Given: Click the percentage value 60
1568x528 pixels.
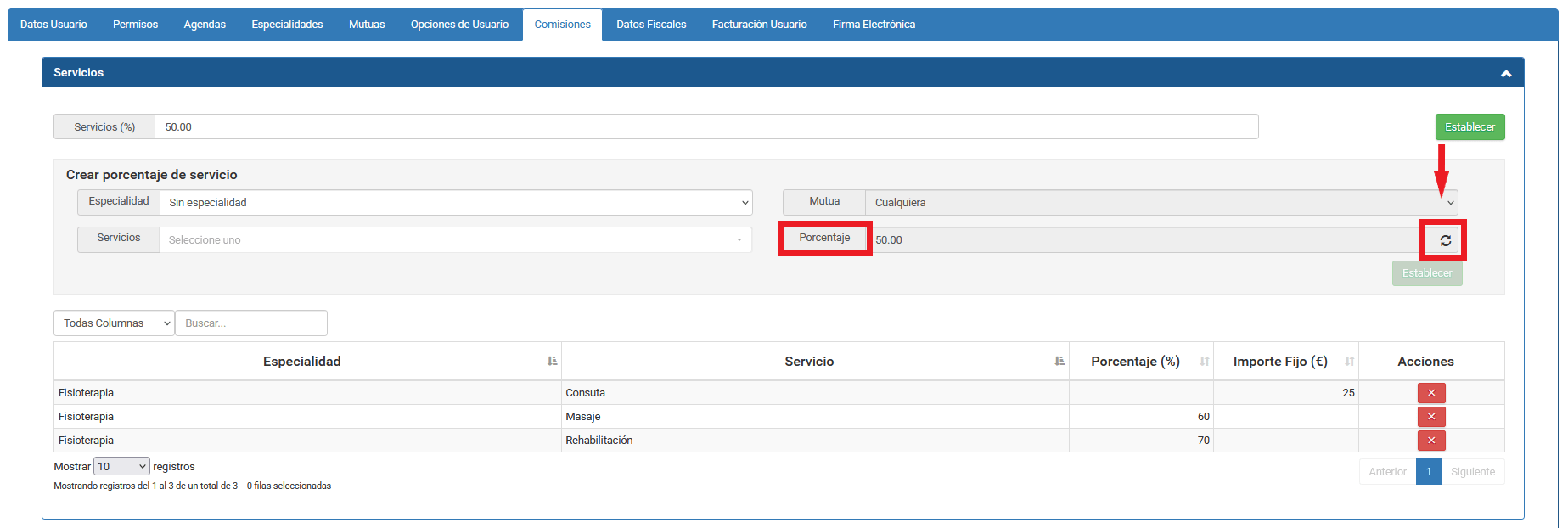Looking at the screenshot, I should click(x=1203, y=417).
